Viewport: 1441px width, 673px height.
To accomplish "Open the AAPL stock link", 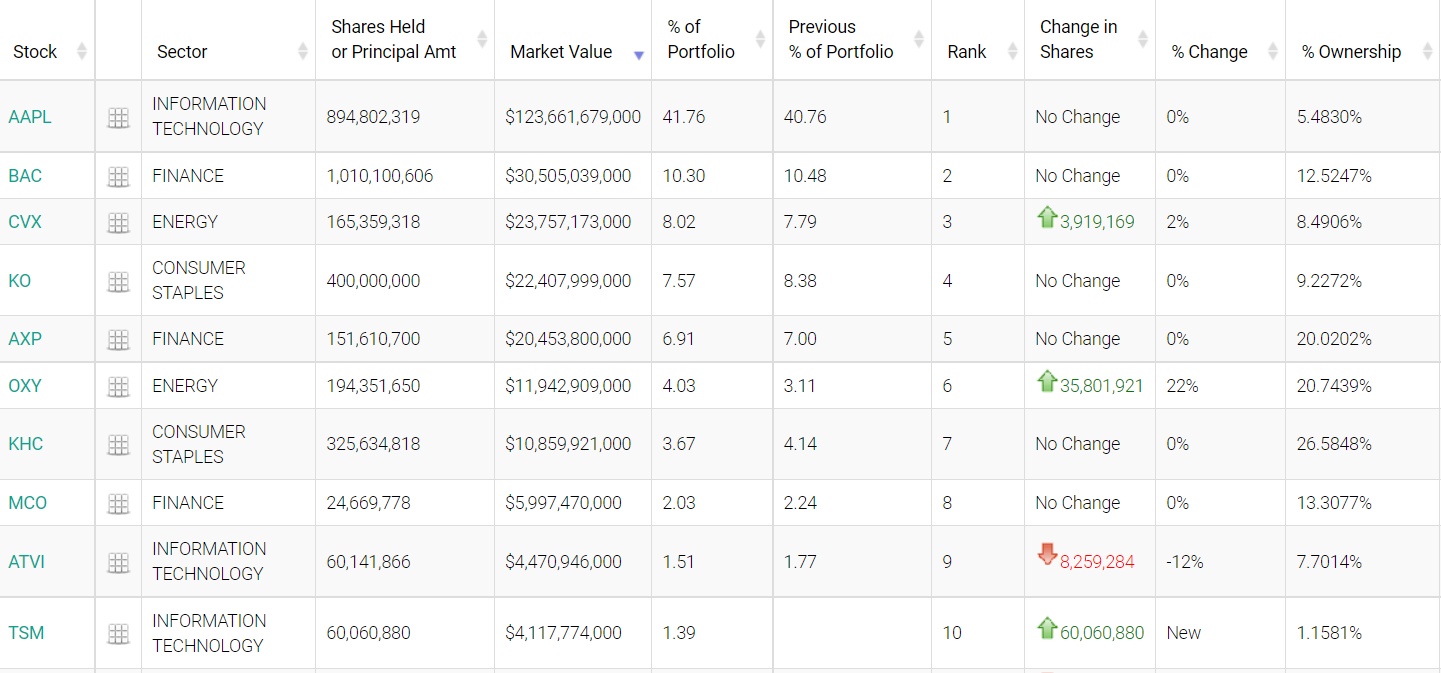I will (x=30, y=117).
